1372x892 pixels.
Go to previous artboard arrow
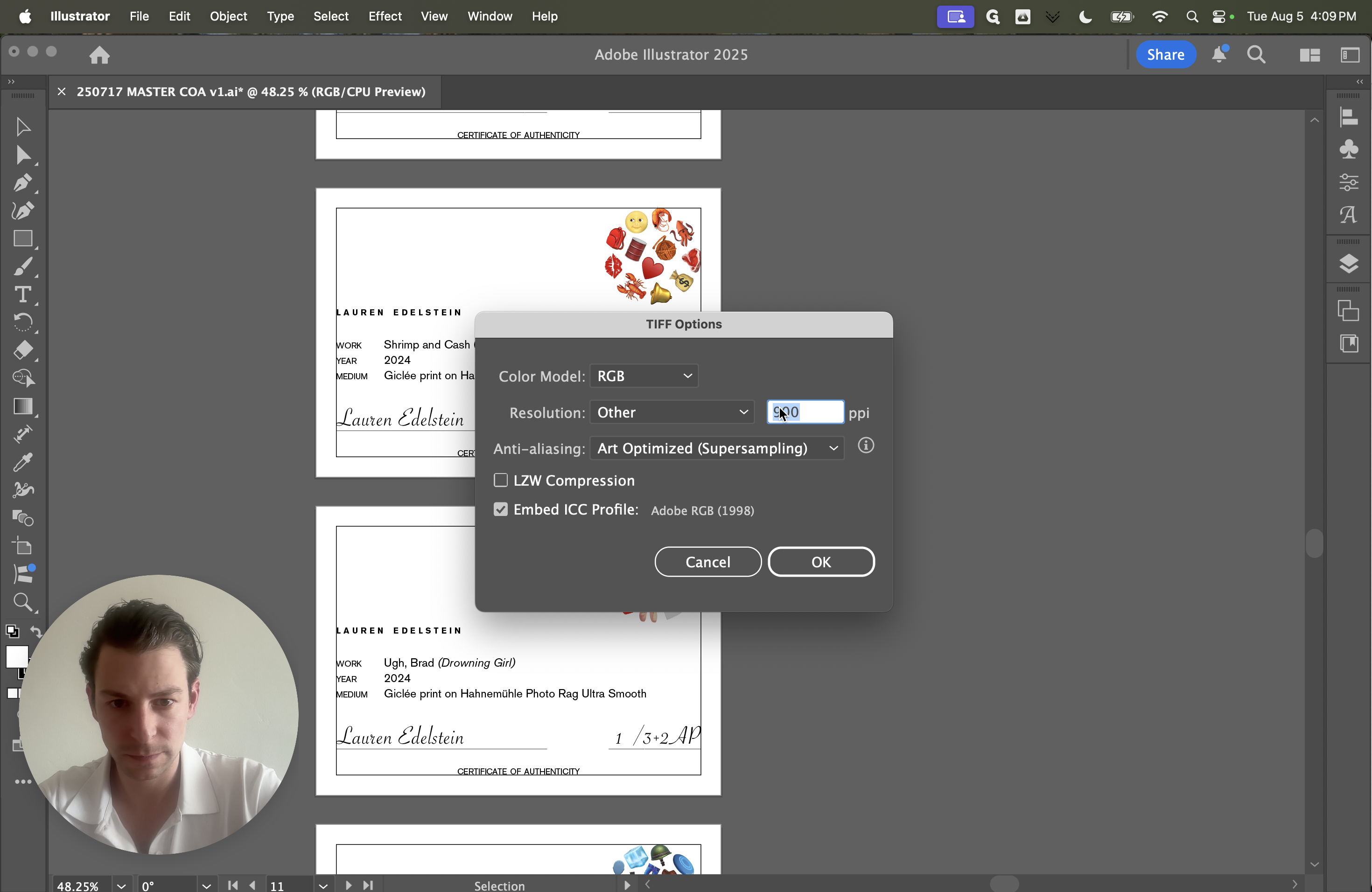coord(252,885)
